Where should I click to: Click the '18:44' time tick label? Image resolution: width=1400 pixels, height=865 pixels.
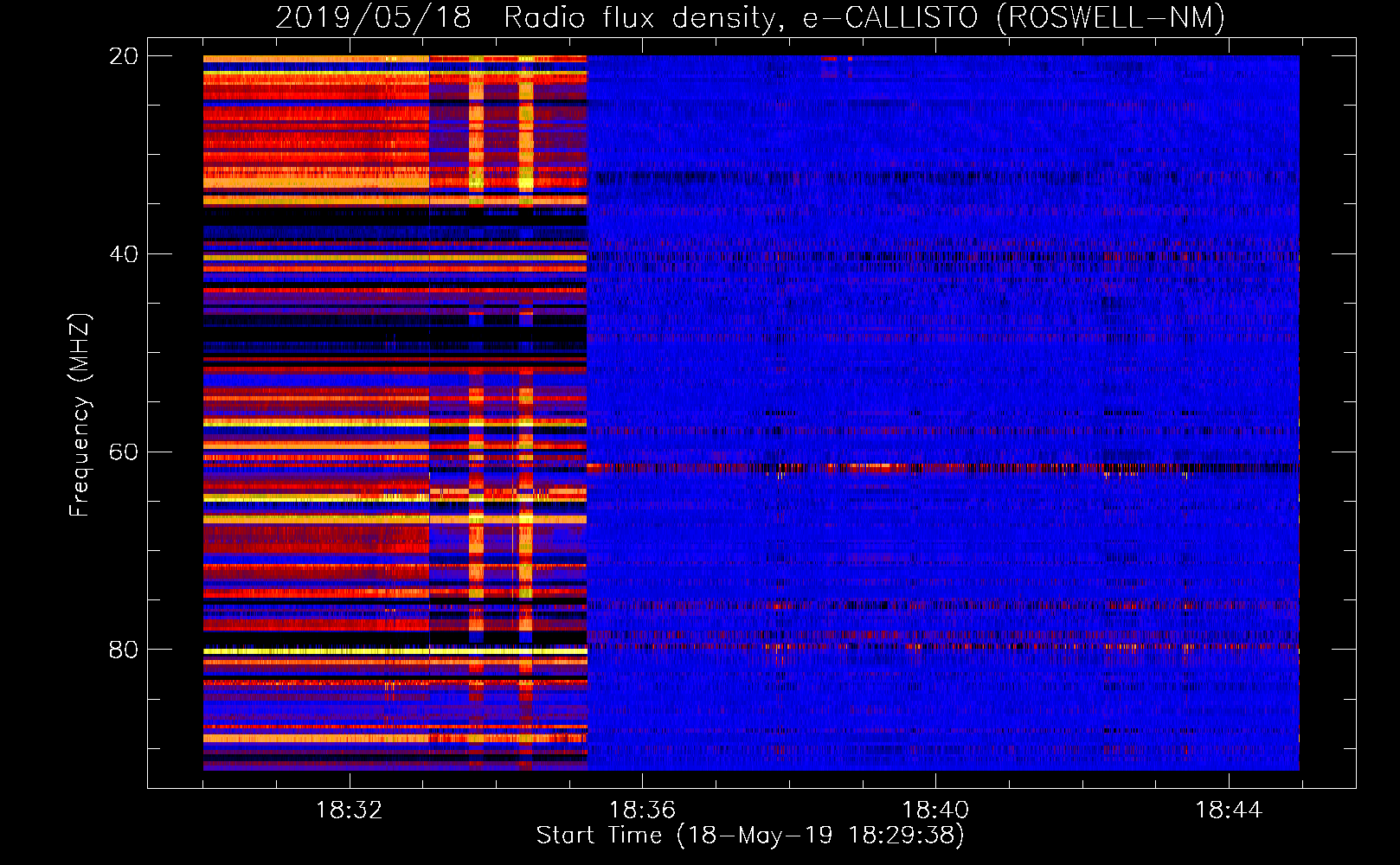click(1229, 811)
